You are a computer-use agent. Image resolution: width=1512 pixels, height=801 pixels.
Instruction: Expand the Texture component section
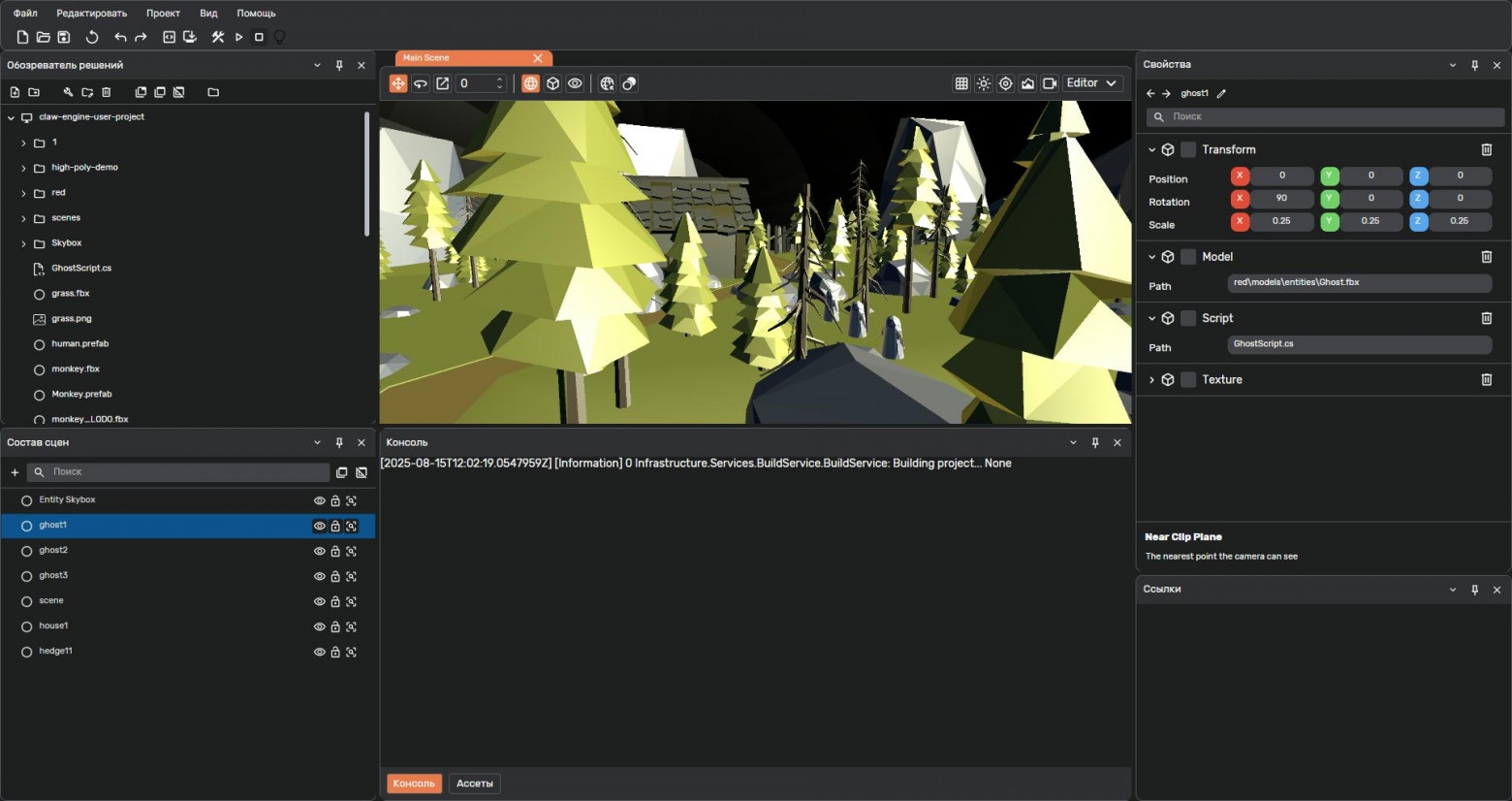1151,380
